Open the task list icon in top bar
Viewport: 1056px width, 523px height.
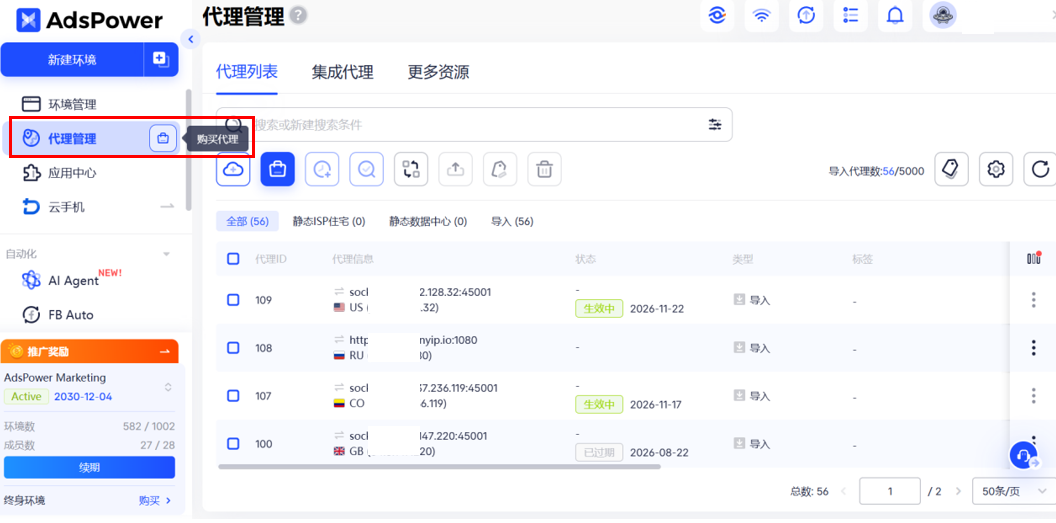pos(851,15)
